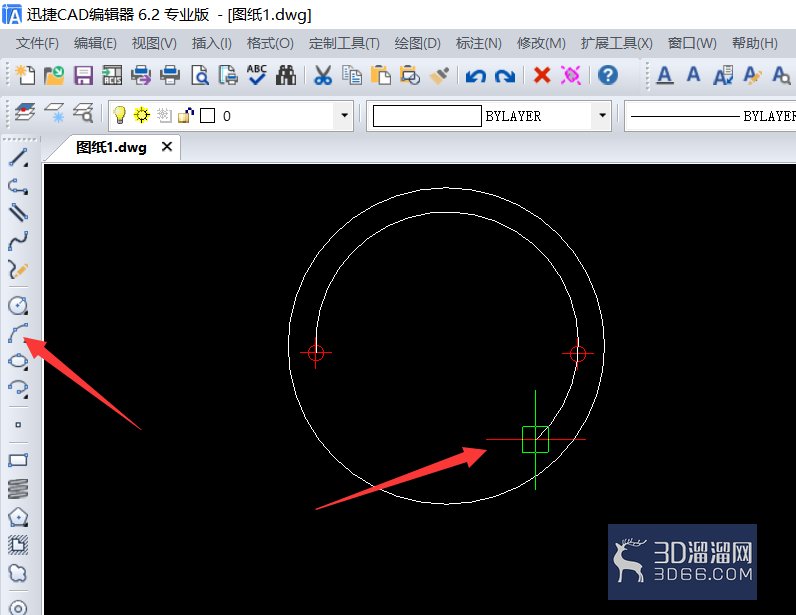The height and width of the screenshot is (615, 796).
Task: Open the 修改(M) menu
Action: click(541, 44)
